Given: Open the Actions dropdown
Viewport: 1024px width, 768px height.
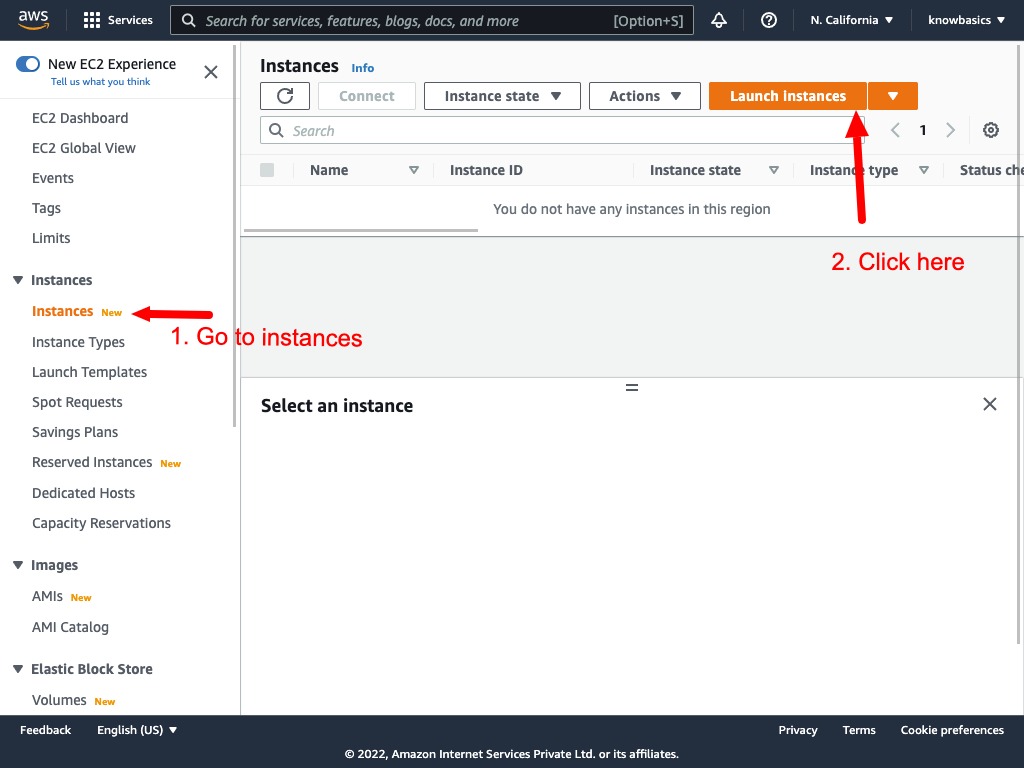Looking at the screenshot, I should tap(645, 96).
